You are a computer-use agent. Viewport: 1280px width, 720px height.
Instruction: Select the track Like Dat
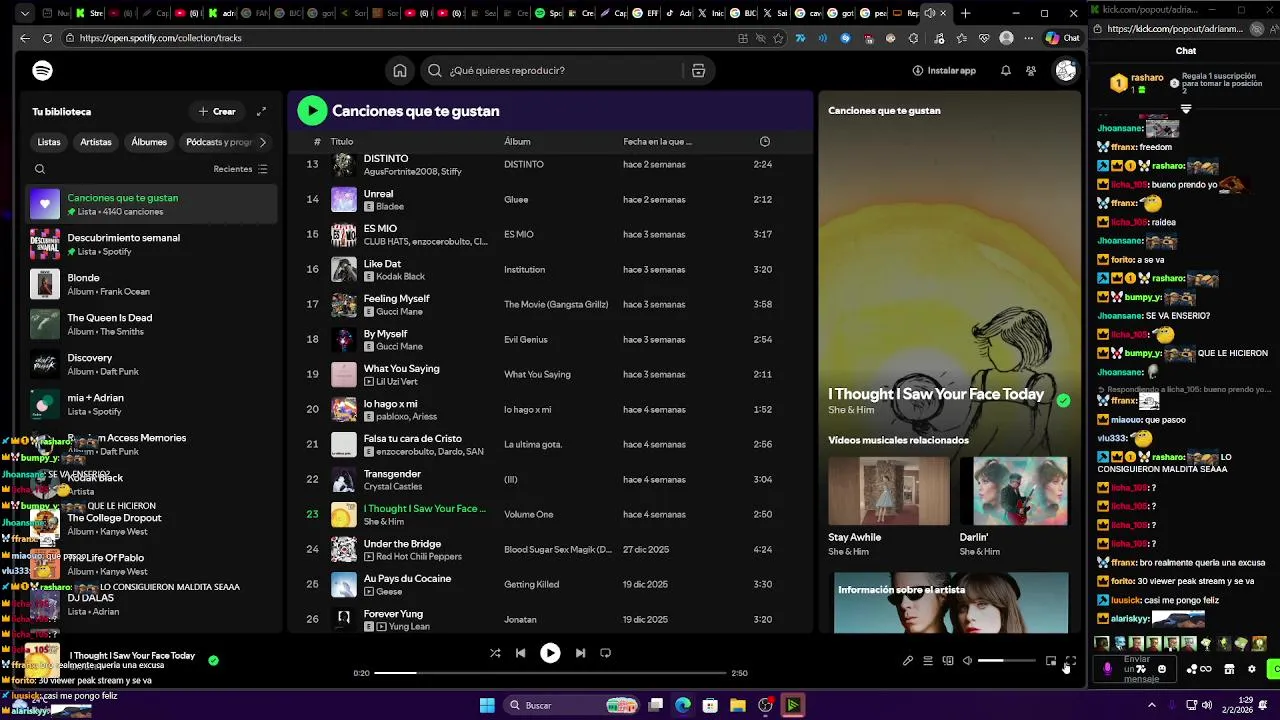point(550,270)
